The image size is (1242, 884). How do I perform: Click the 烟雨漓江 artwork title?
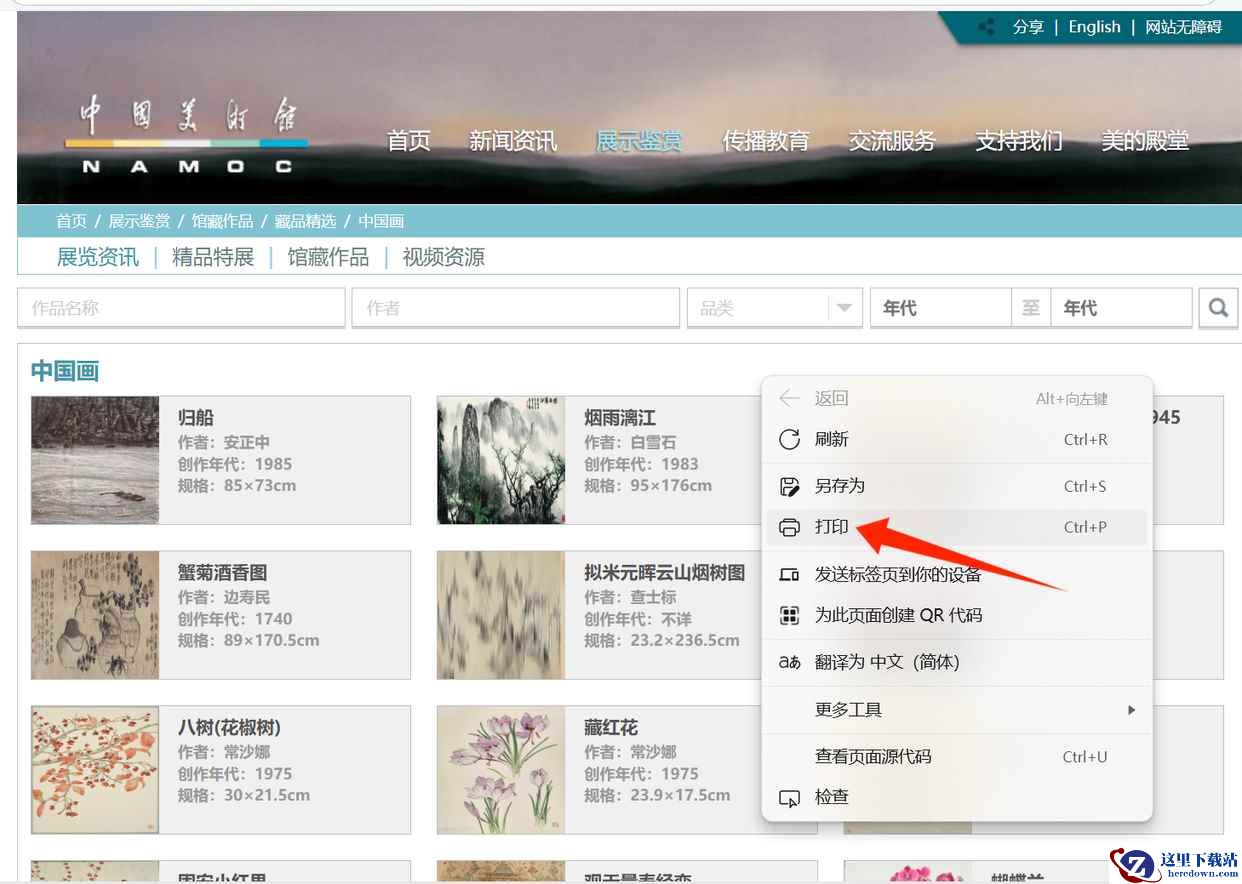(x=620, y=418)
